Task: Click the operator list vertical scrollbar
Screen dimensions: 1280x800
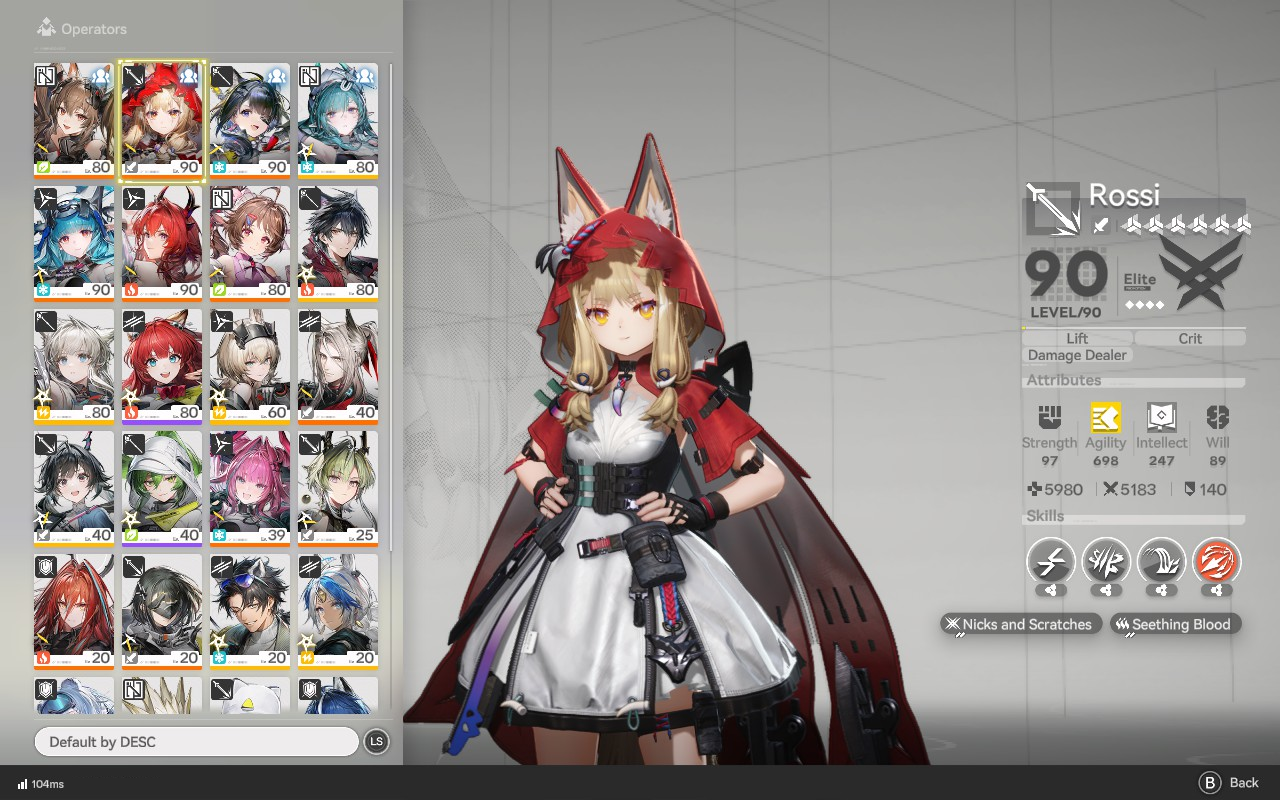Action: 390,305
